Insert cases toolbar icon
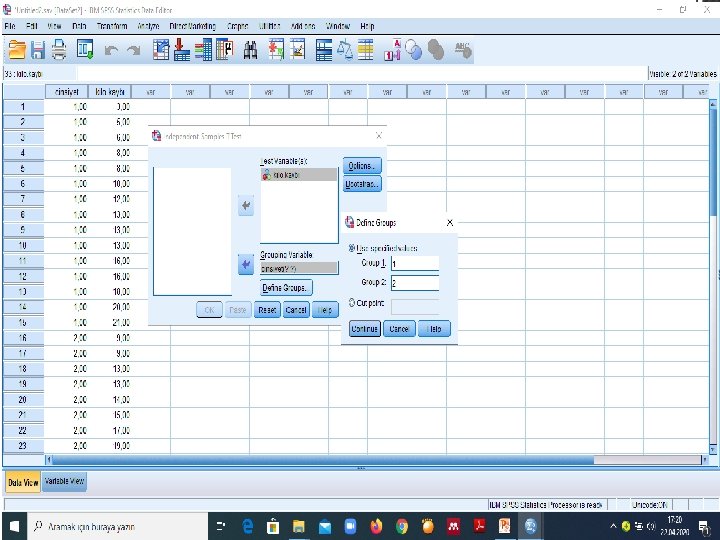This screenshot has width=720, height=540. pyautogui.click(x=276, y=50)
